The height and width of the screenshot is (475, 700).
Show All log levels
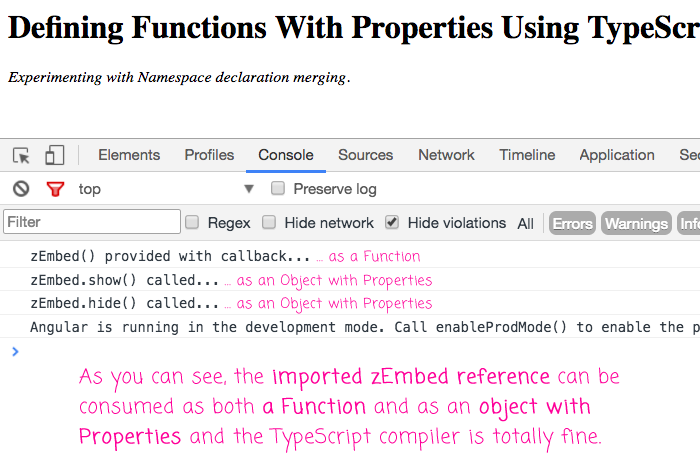tap(525, 224)
